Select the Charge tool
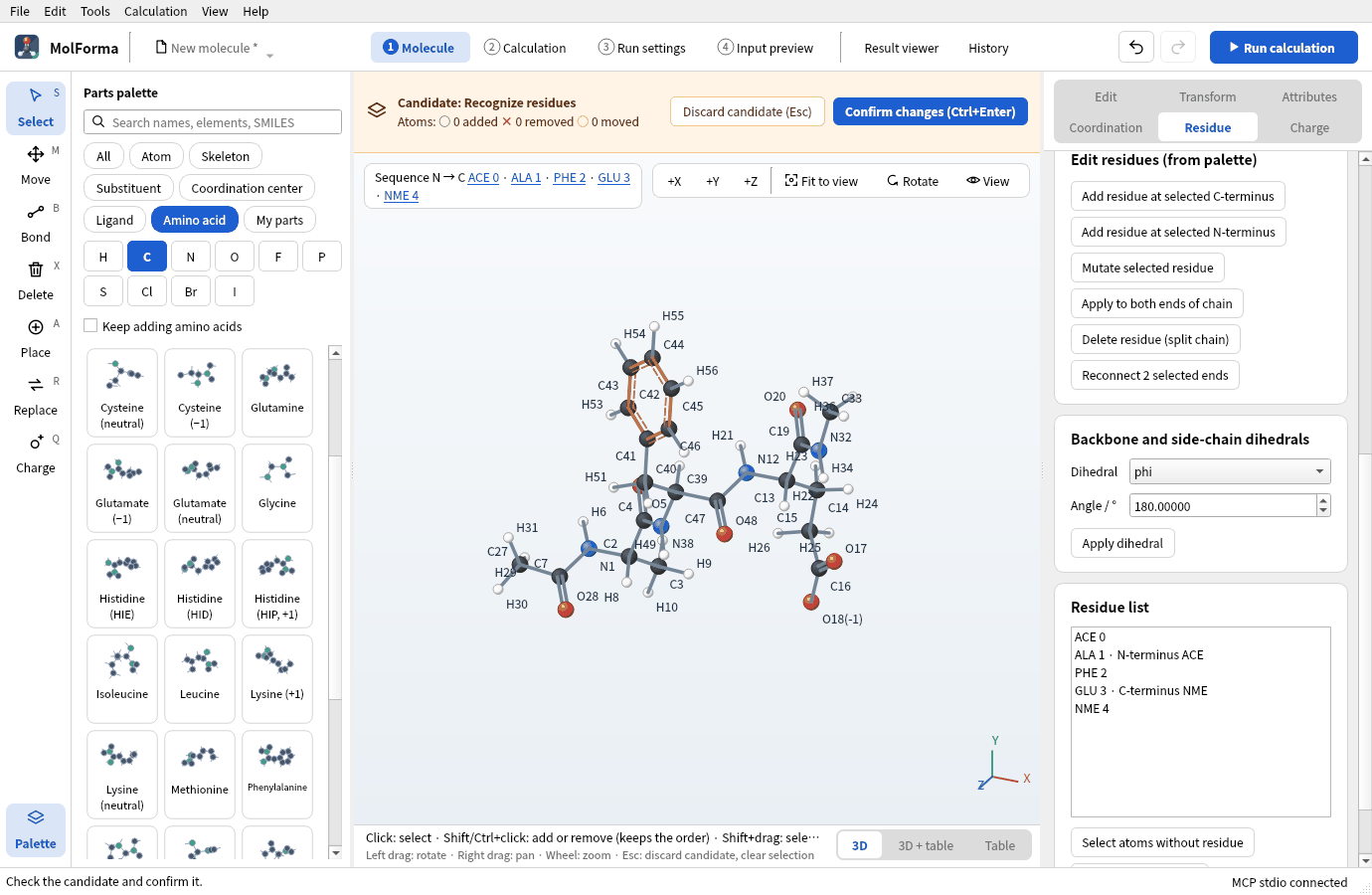The width and height of the screenshot is (1372, 895). [x=36, y=454]
